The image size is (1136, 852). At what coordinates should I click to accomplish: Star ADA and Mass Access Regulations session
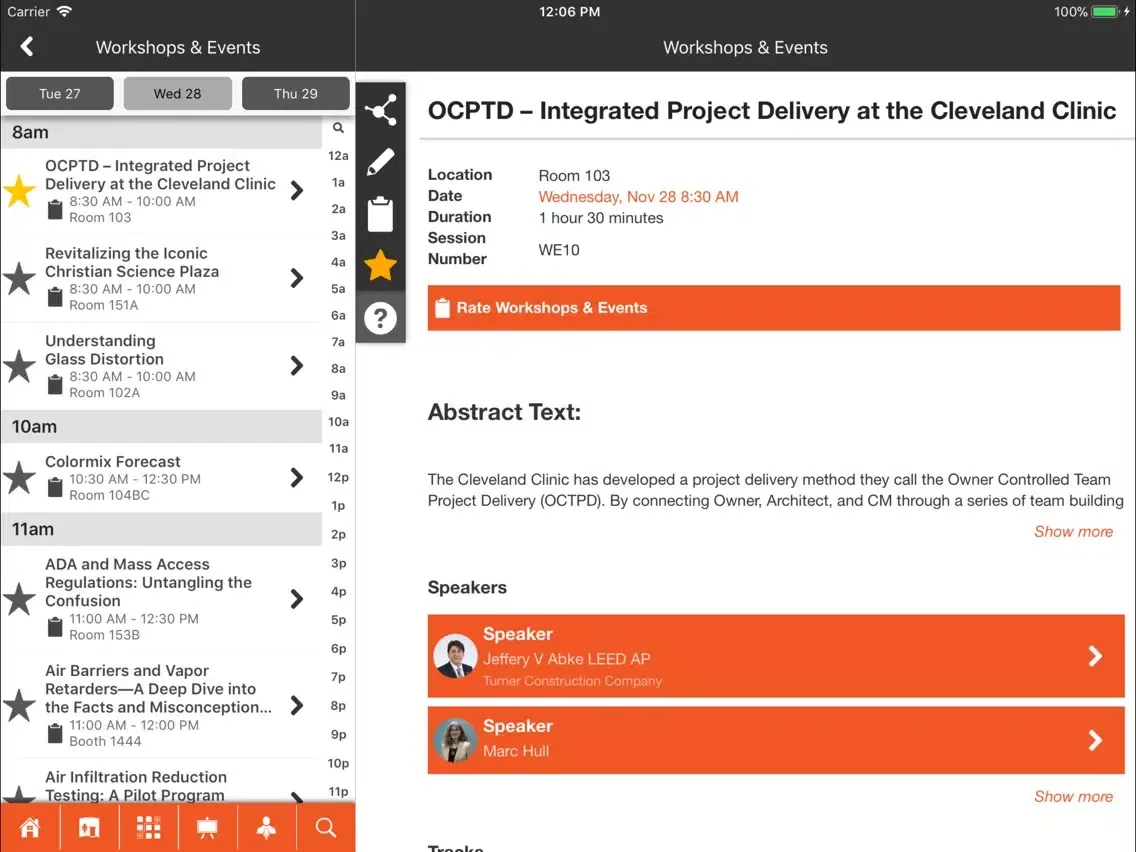coord(20,599)
